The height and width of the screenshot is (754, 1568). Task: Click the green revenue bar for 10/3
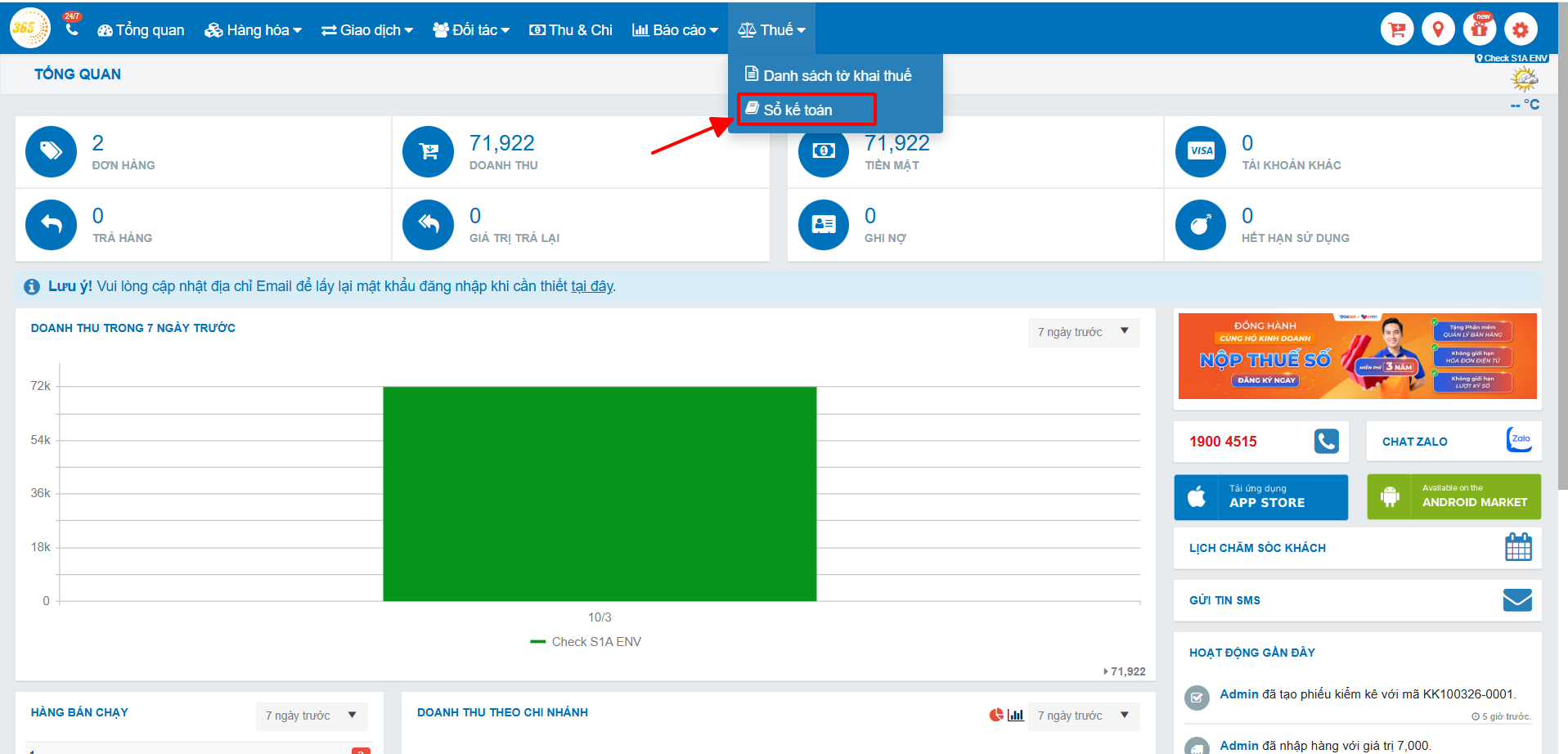point(600,493)
